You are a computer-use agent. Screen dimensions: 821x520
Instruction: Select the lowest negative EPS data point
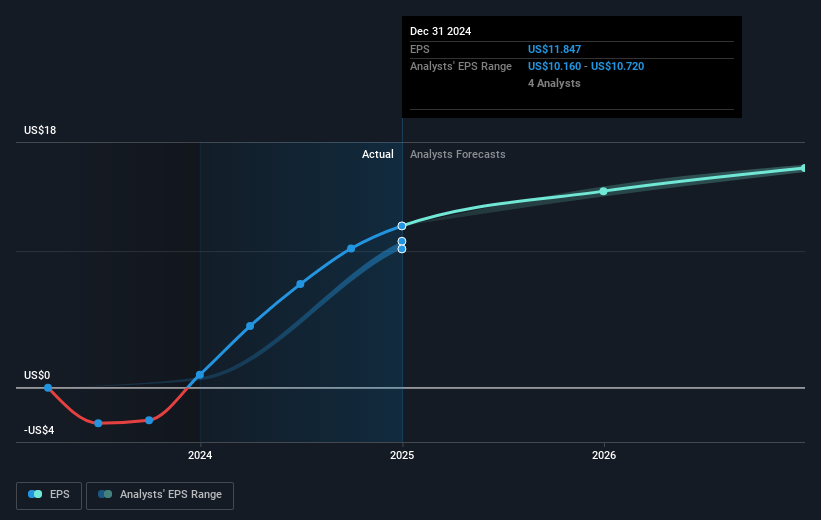[98, 423]
